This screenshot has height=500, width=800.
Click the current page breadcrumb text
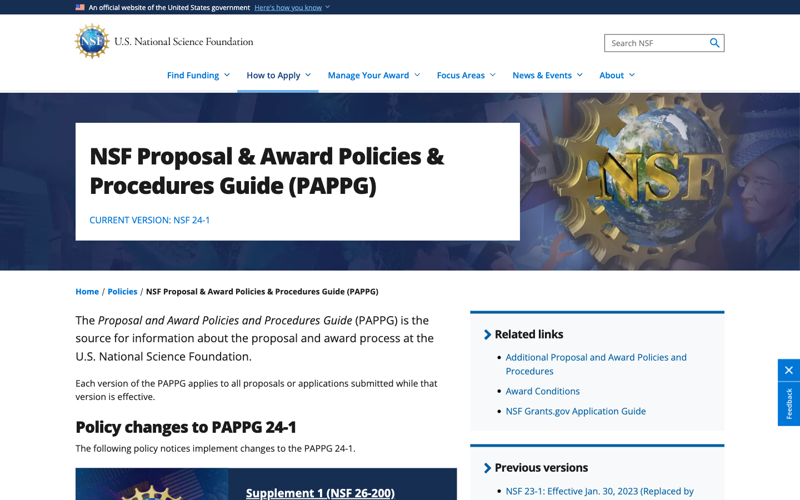coord(262,291)
